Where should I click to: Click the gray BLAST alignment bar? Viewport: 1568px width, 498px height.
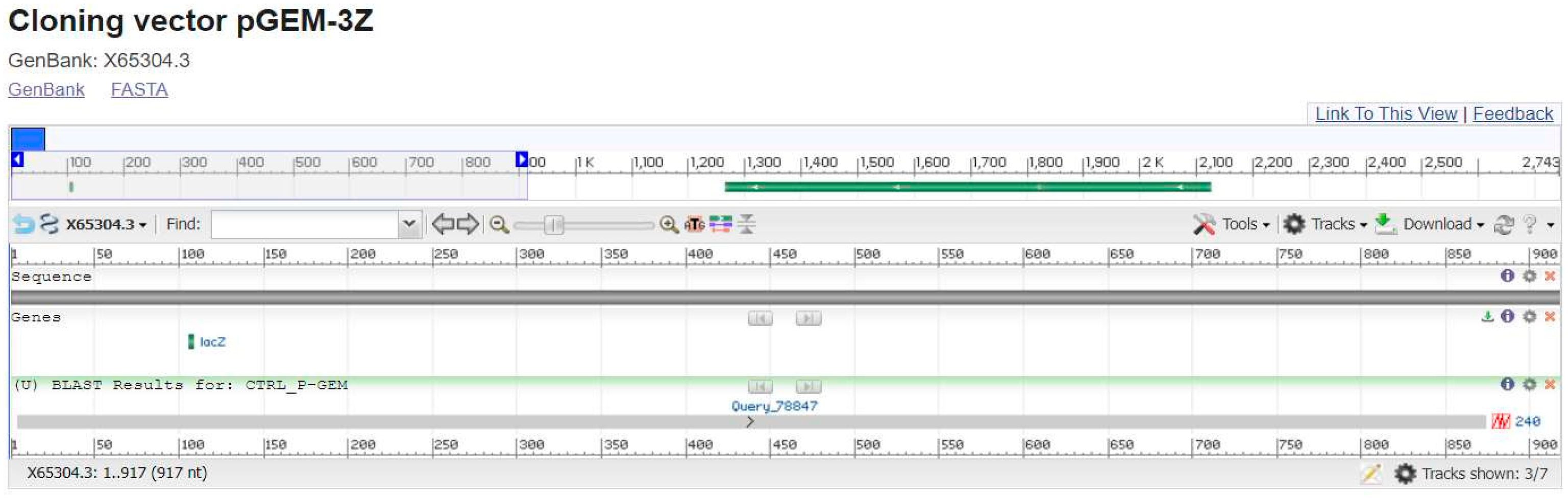751,421
